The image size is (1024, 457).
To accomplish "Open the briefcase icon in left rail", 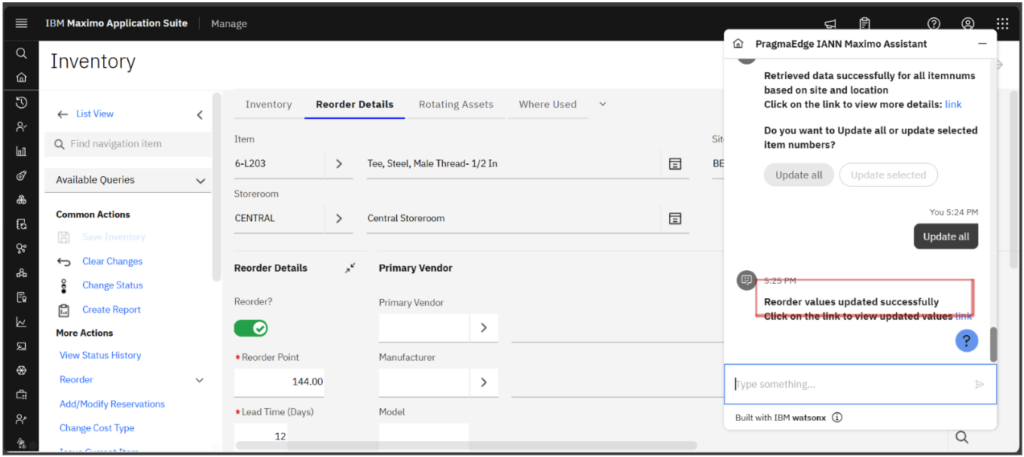I will [21, 394].
